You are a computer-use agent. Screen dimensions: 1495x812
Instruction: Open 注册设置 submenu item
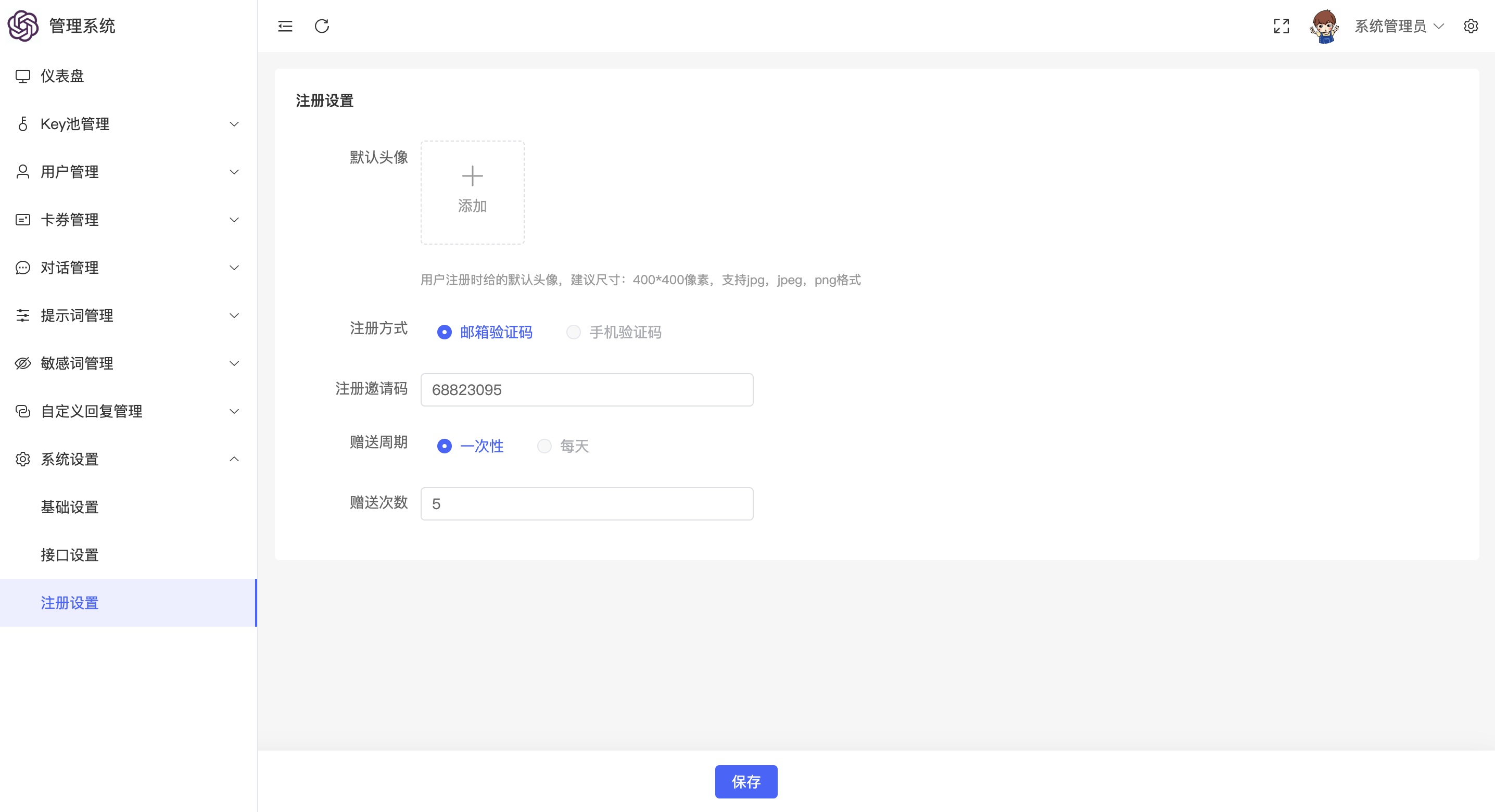128,602
